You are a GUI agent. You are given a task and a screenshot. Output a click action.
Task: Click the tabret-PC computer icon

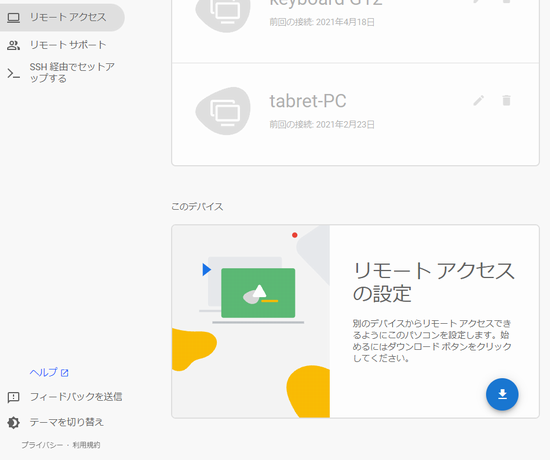tap(223, 111)
